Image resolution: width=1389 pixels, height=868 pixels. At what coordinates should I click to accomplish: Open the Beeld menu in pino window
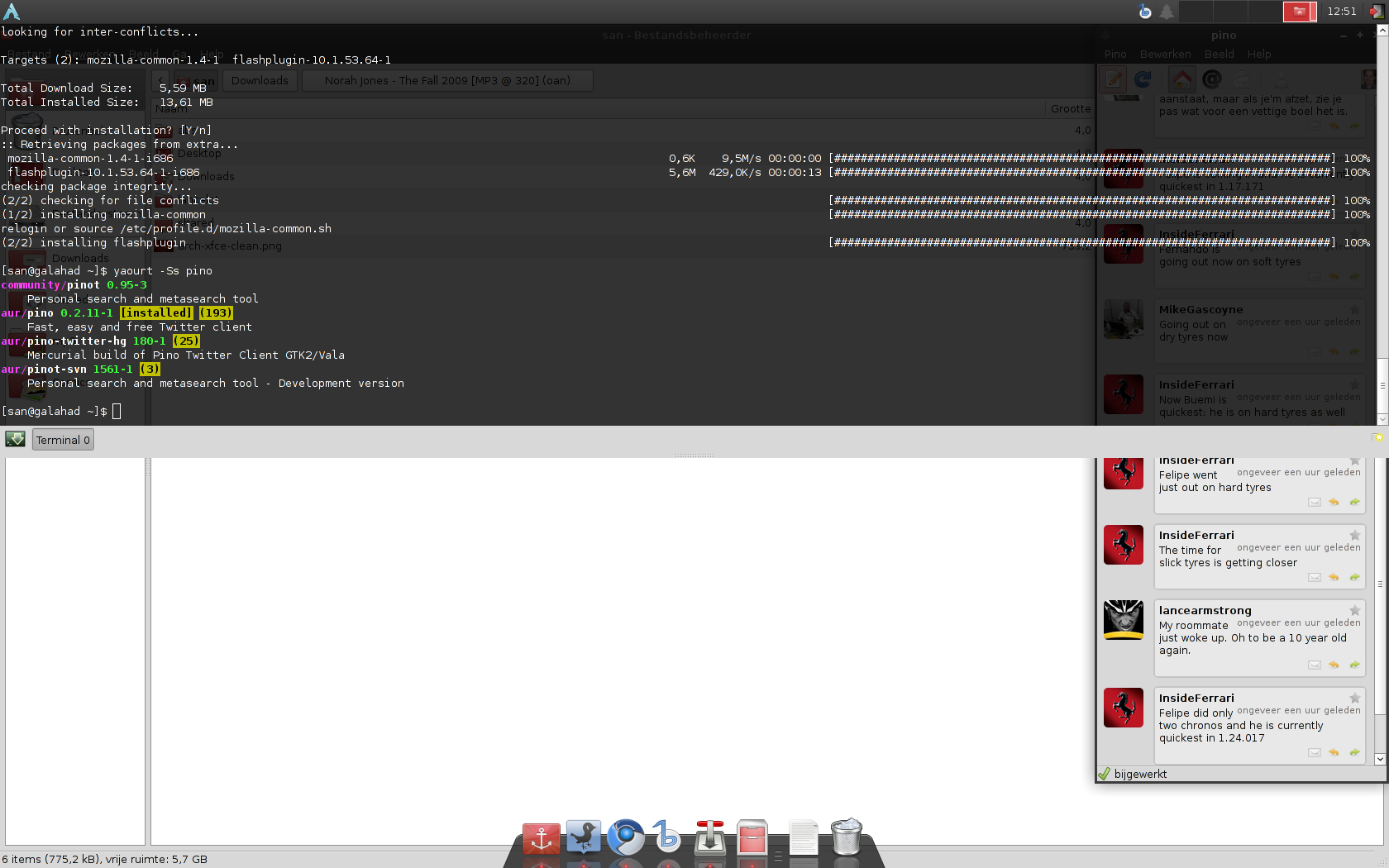[x=1219, y=54]
